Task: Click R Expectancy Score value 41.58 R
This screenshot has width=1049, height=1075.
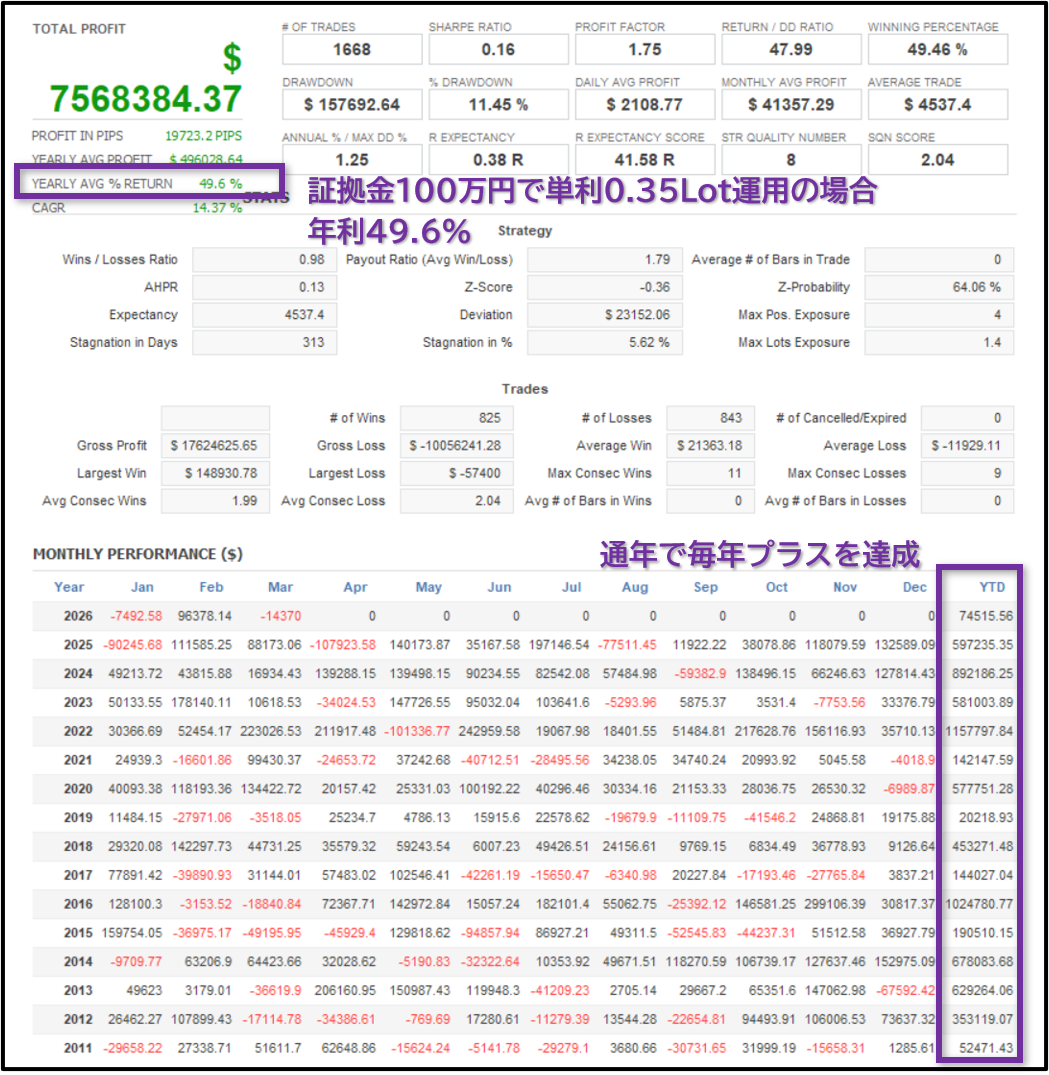Action: click(x=644, y=160)
